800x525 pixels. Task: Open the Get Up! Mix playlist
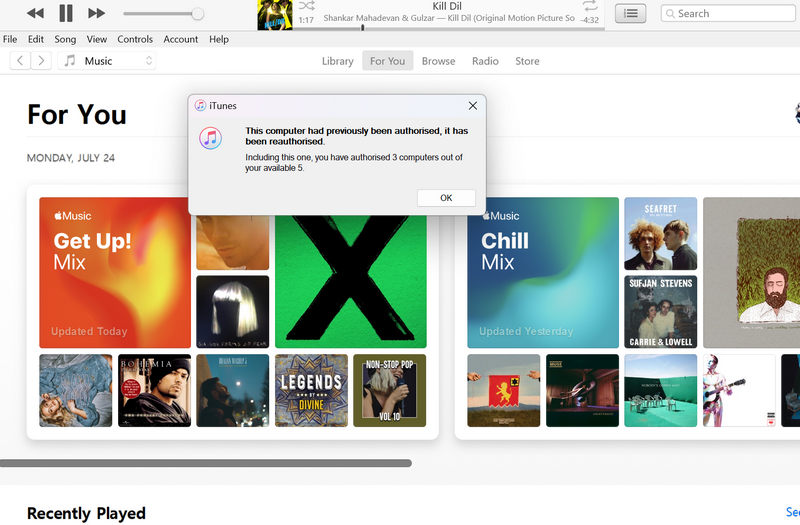click(x=114, y=272)
